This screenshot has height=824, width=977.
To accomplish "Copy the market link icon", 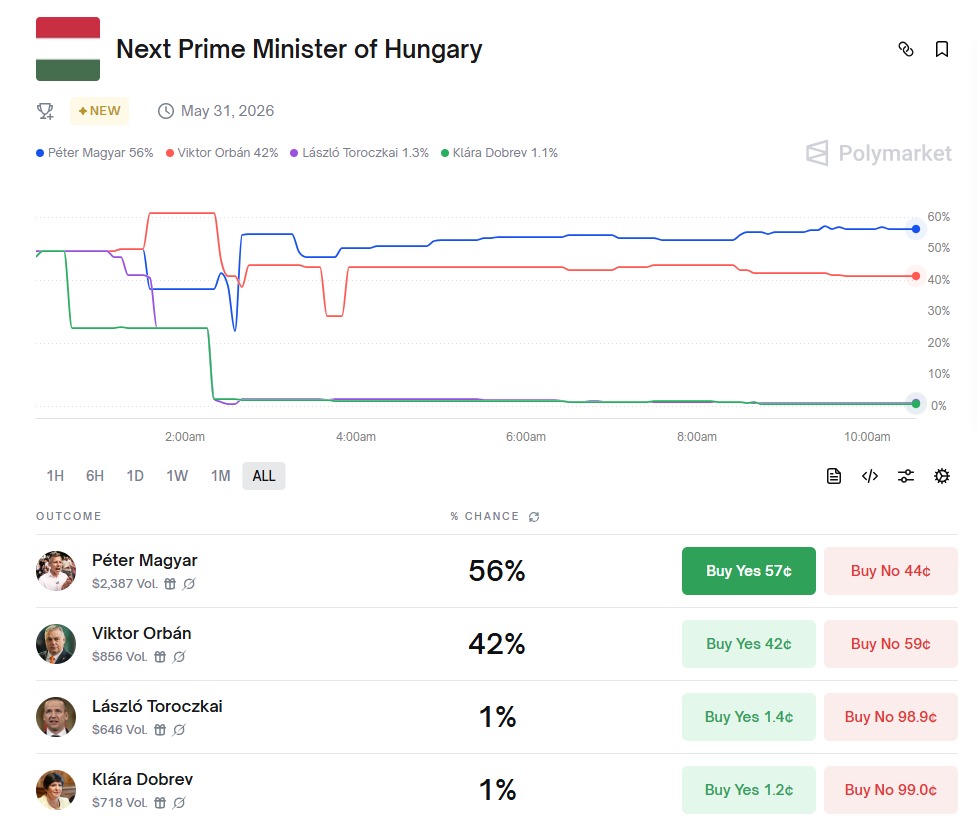I will pos(906,49).
